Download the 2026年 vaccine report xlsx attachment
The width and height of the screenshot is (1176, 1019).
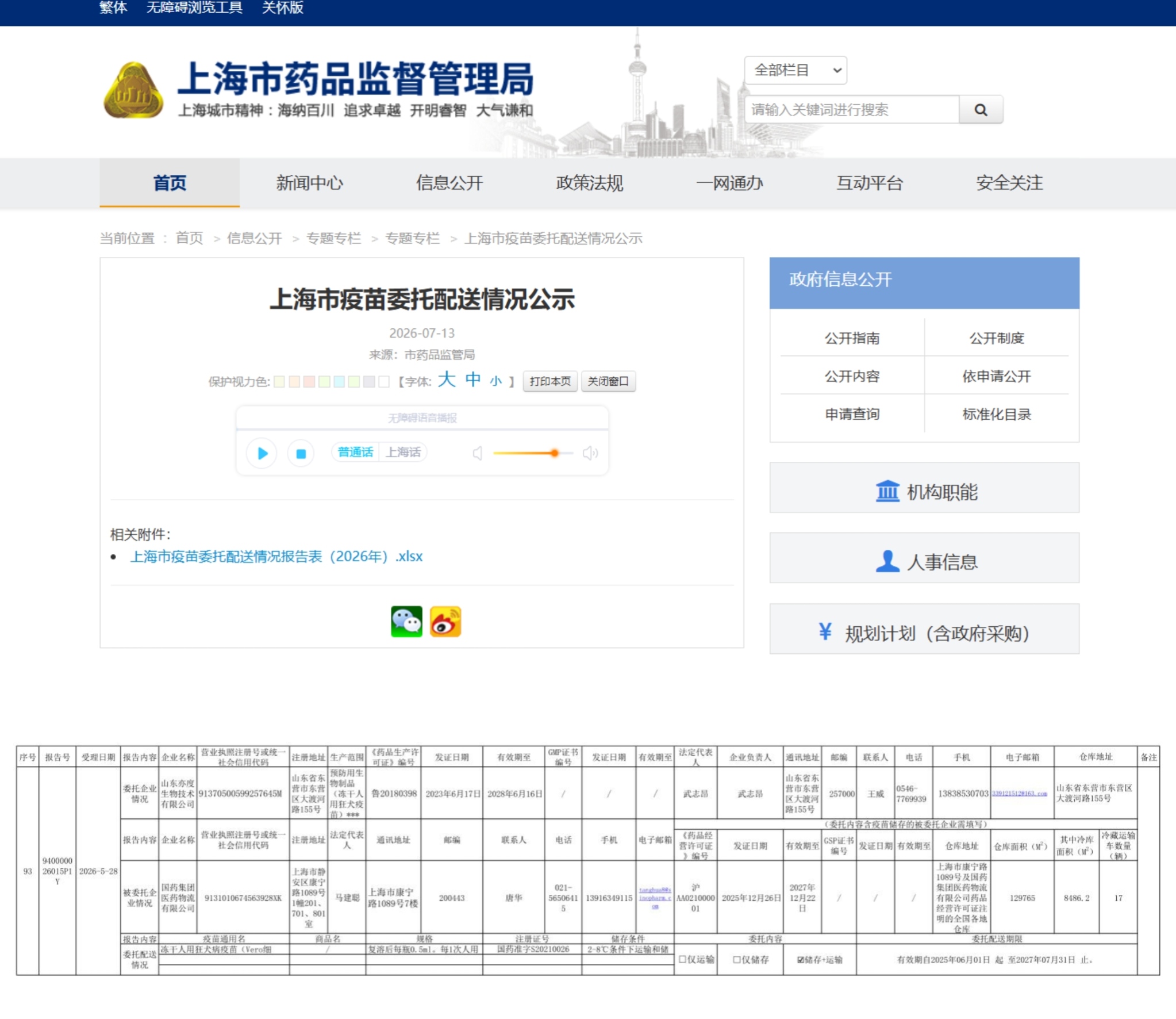tap(276, 556)
